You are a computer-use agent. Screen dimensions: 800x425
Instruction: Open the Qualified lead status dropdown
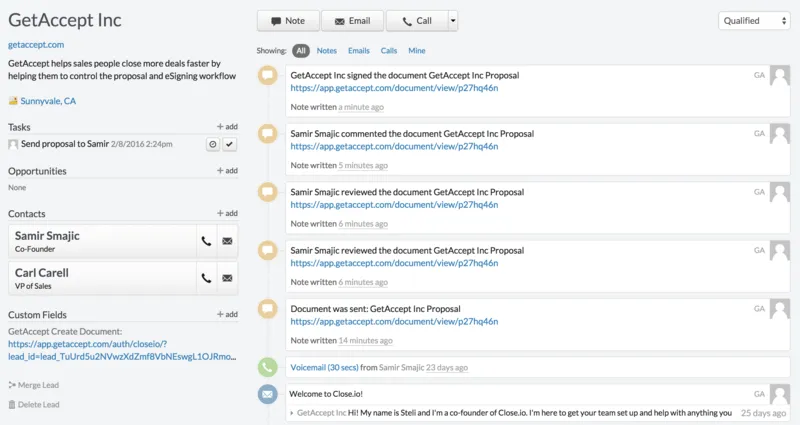pyautogui.click(x=754, y=21)
